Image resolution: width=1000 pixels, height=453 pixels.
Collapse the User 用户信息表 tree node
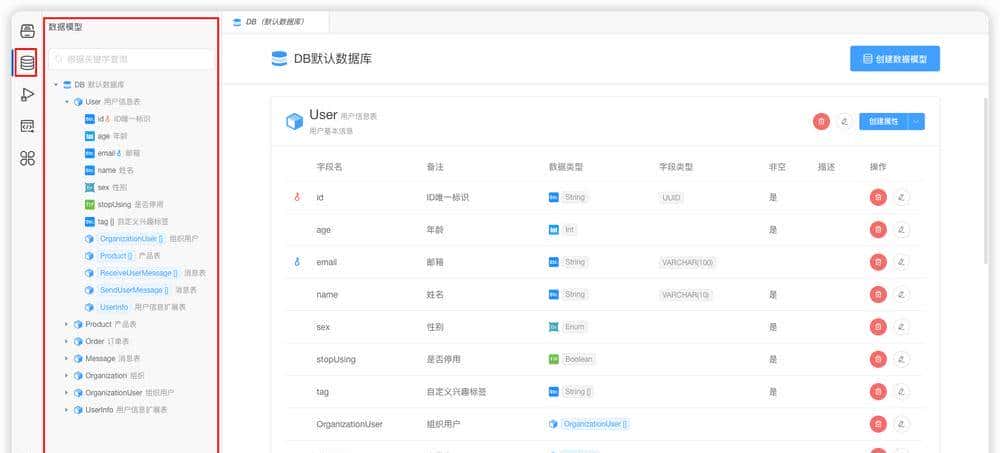(x=66, y=101)
